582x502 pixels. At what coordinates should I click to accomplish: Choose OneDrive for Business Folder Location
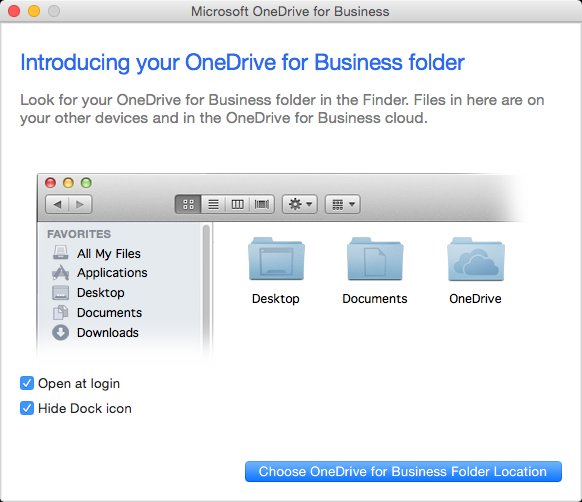coord(403,471)
